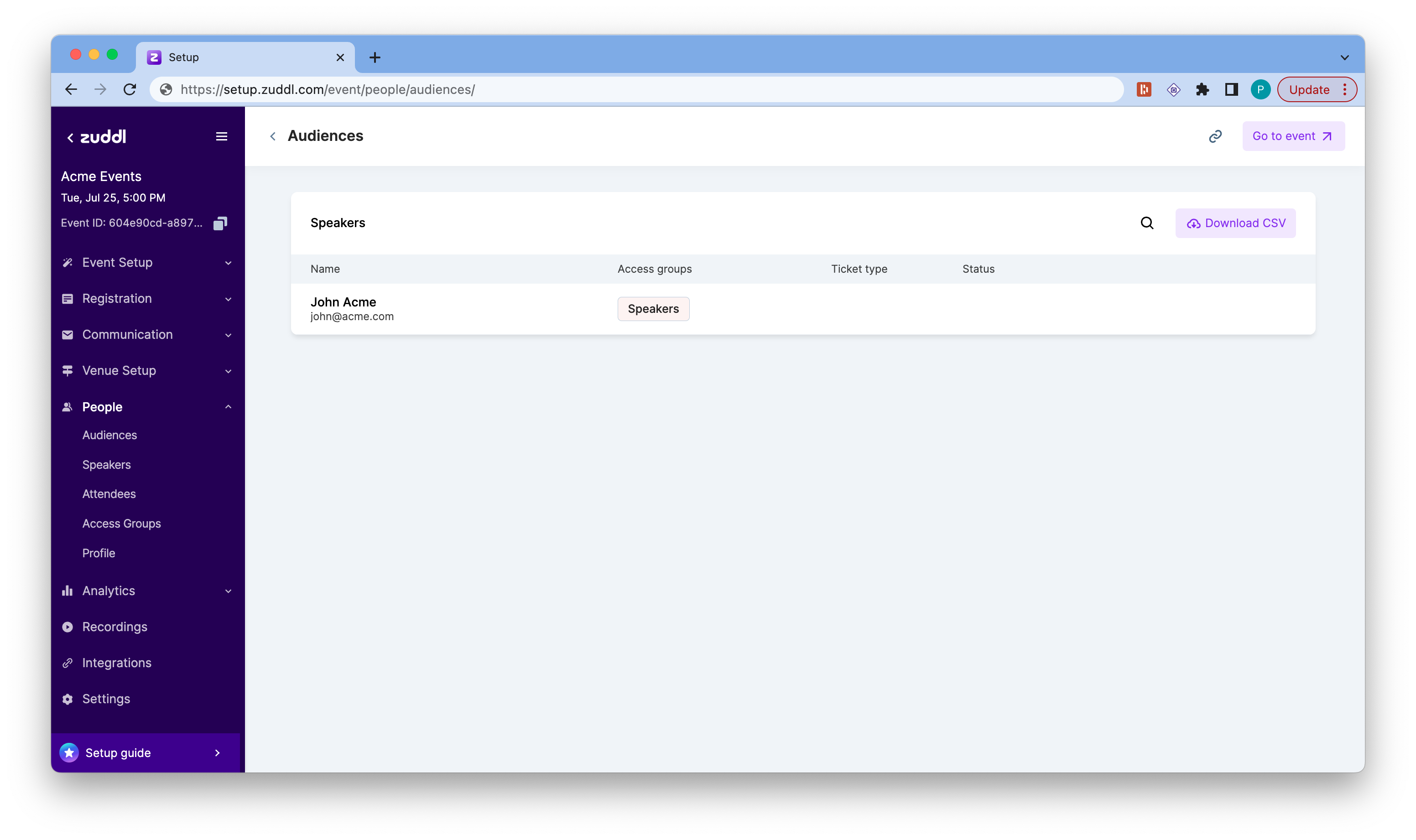Viewport: 1416px width, 840px height.
Task: Click the Ticket type column header
Action: point(859,269)
